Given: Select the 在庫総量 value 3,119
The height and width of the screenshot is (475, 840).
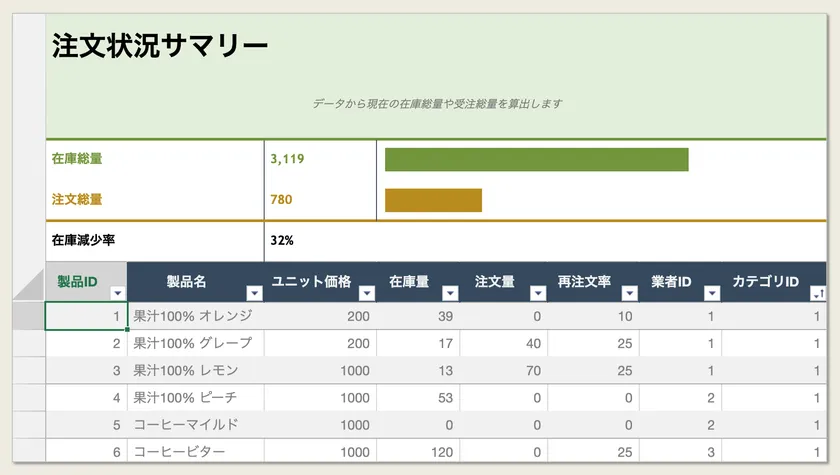Looking at the screenshot, I should point(288,158).
